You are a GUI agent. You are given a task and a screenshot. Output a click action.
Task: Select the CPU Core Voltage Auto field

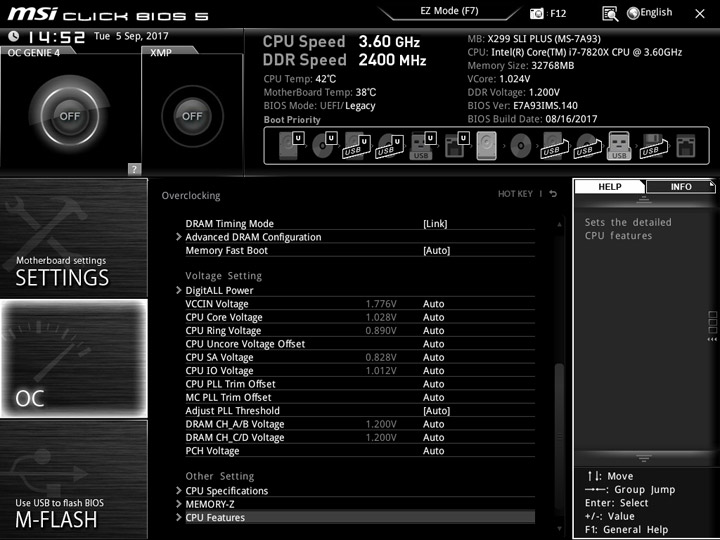point(433,317)
